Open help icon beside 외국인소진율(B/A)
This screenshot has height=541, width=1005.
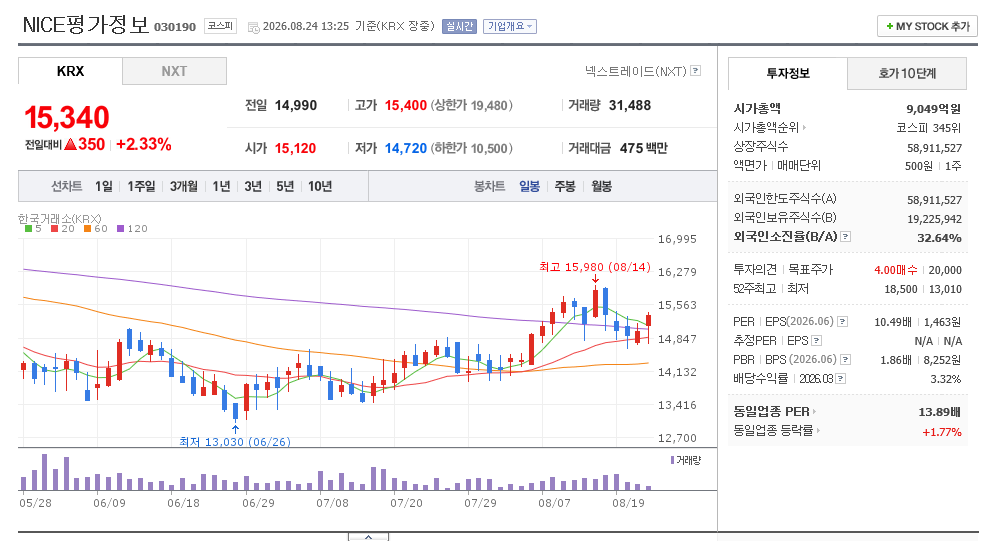(x=845, y=237)
